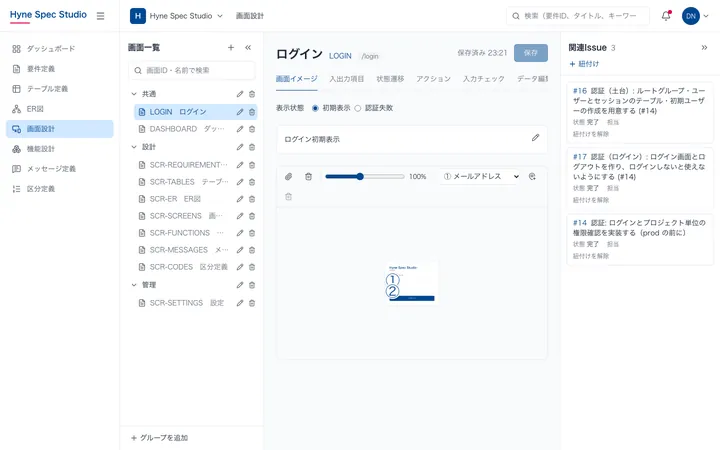Focus the top search field

tap(578, 16)
